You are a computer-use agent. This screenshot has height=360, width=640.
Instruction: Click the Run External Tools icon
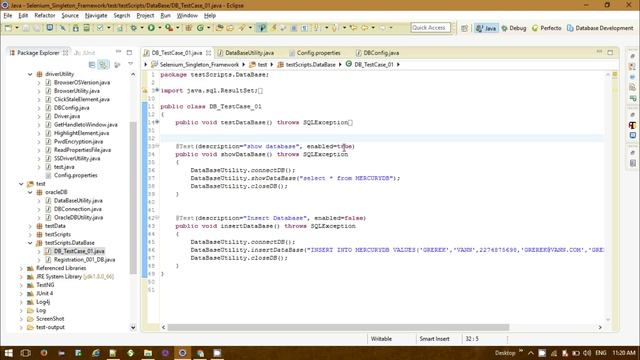coord(169,28)
